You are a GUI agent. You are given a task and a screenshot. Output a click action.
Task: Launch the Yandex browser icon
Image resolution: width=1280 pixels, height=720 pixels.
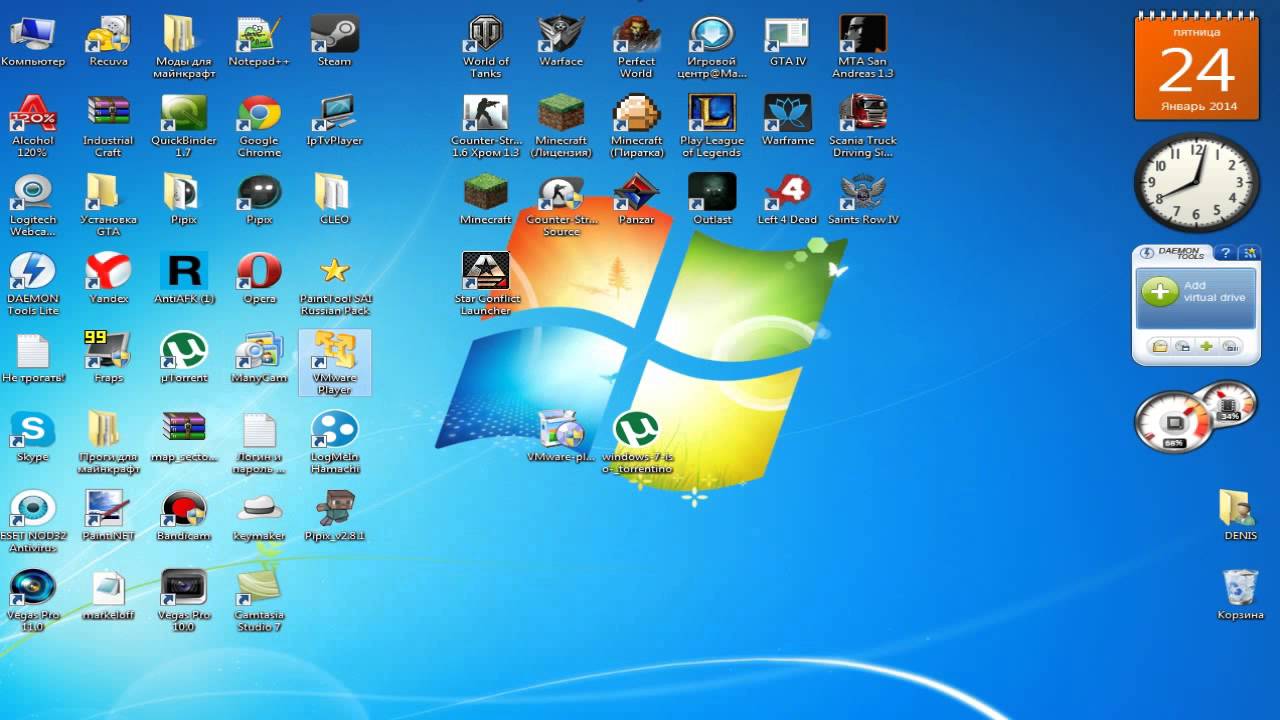108,279
